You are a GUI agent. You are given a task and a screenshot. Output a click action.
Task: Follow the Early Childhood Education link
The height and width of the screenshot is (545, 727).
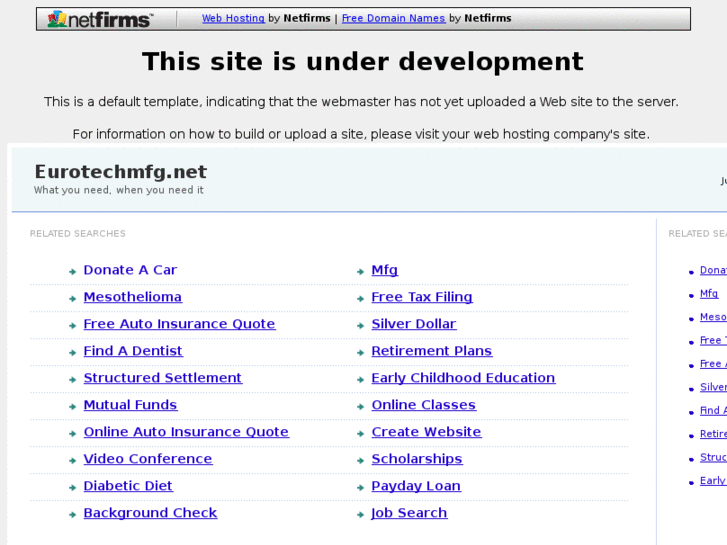(x=463, y=378)
